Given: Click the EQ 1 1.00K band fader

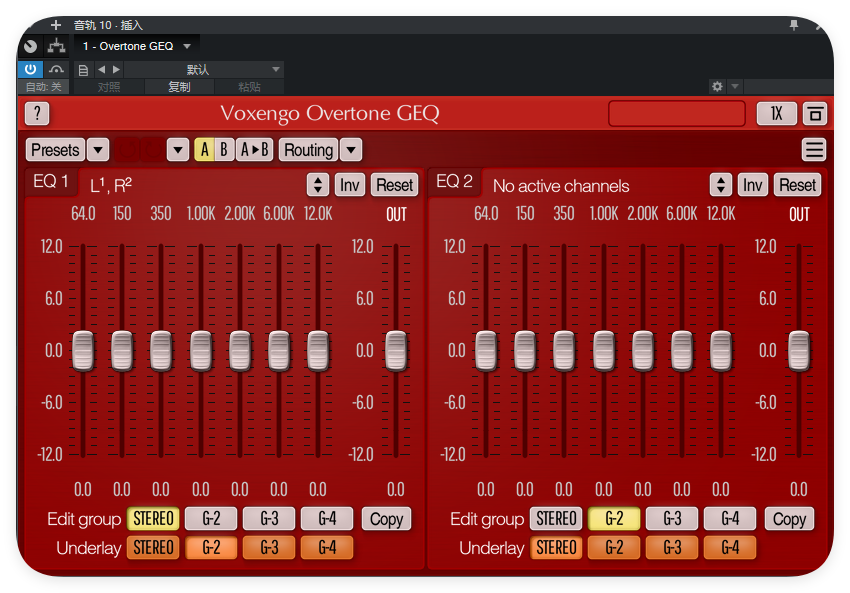Looking at the screenshot, I should pos(201,351).
